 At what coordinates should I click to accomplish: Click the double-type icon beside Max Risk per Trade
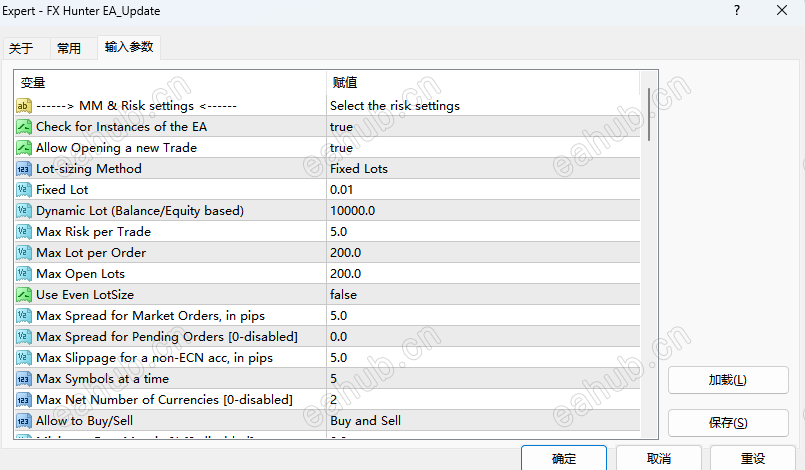[24, 232]
